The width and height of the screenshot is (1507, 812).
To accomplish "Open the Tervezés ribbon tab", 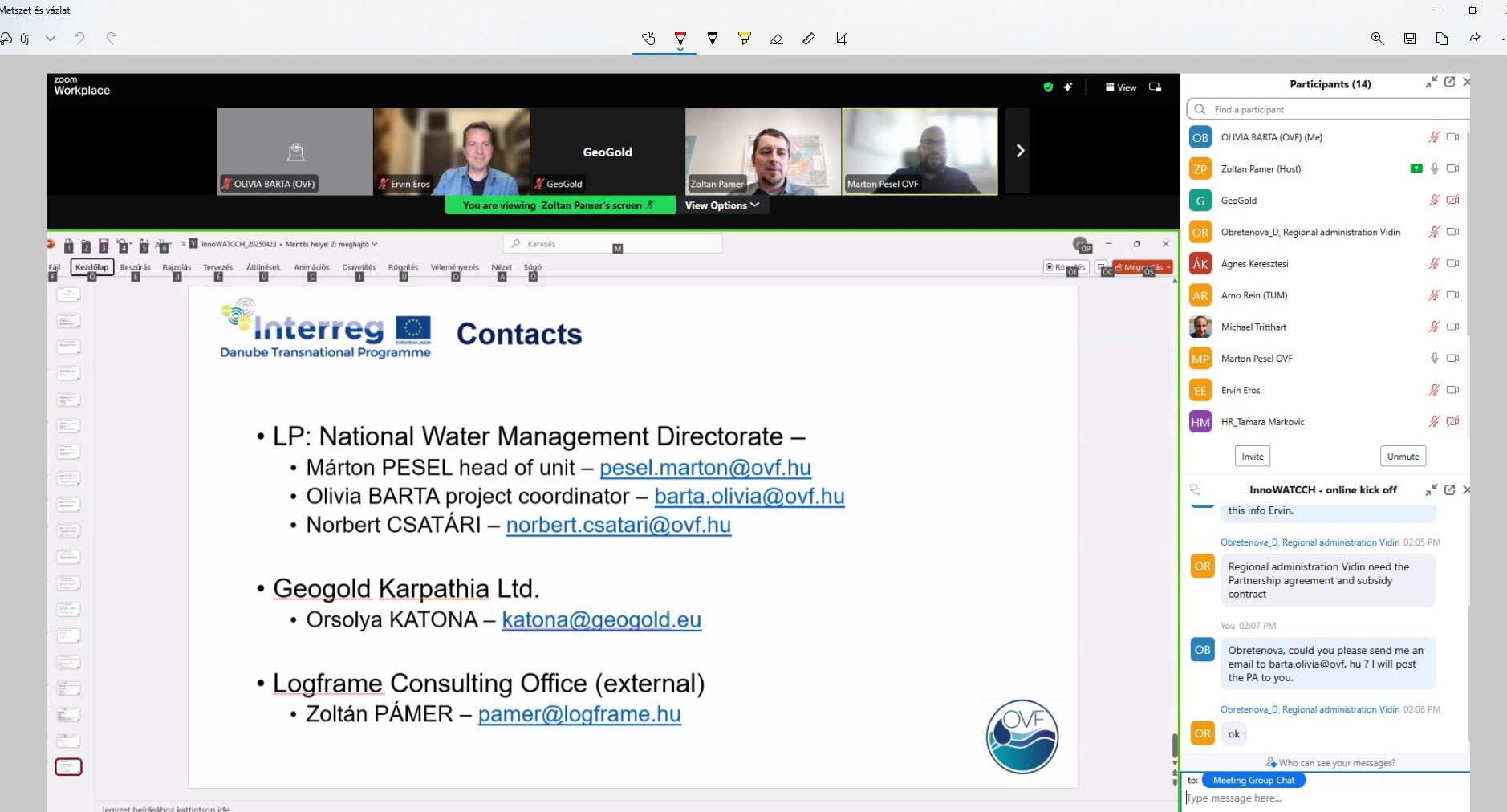I will coord(217,267).
